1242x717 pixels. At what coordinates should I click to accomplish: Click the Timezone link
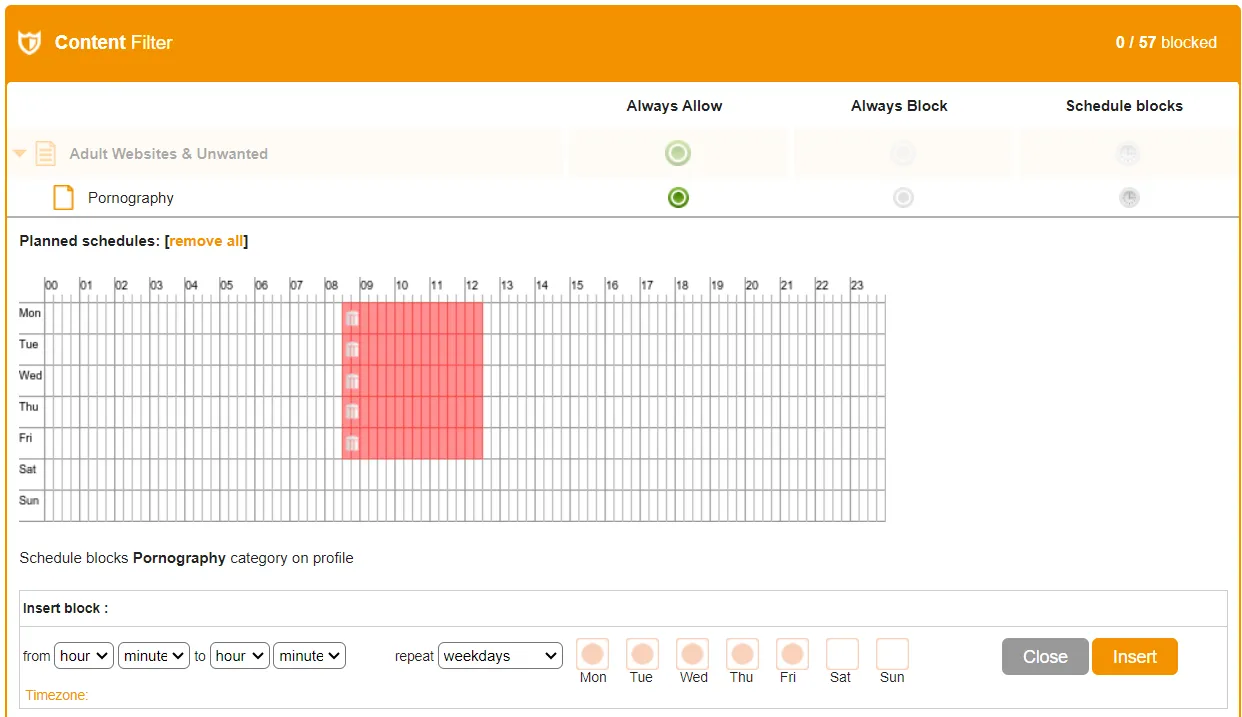coord(57,695)
